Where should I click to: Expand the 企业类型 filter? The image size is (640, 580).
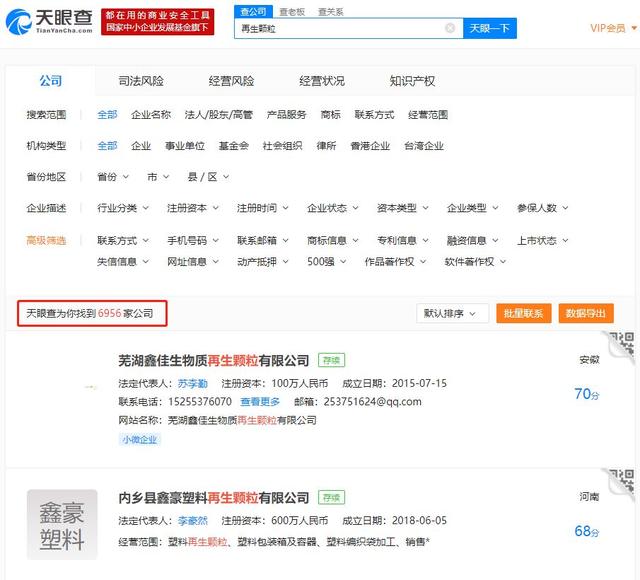(x=473, y=208)
